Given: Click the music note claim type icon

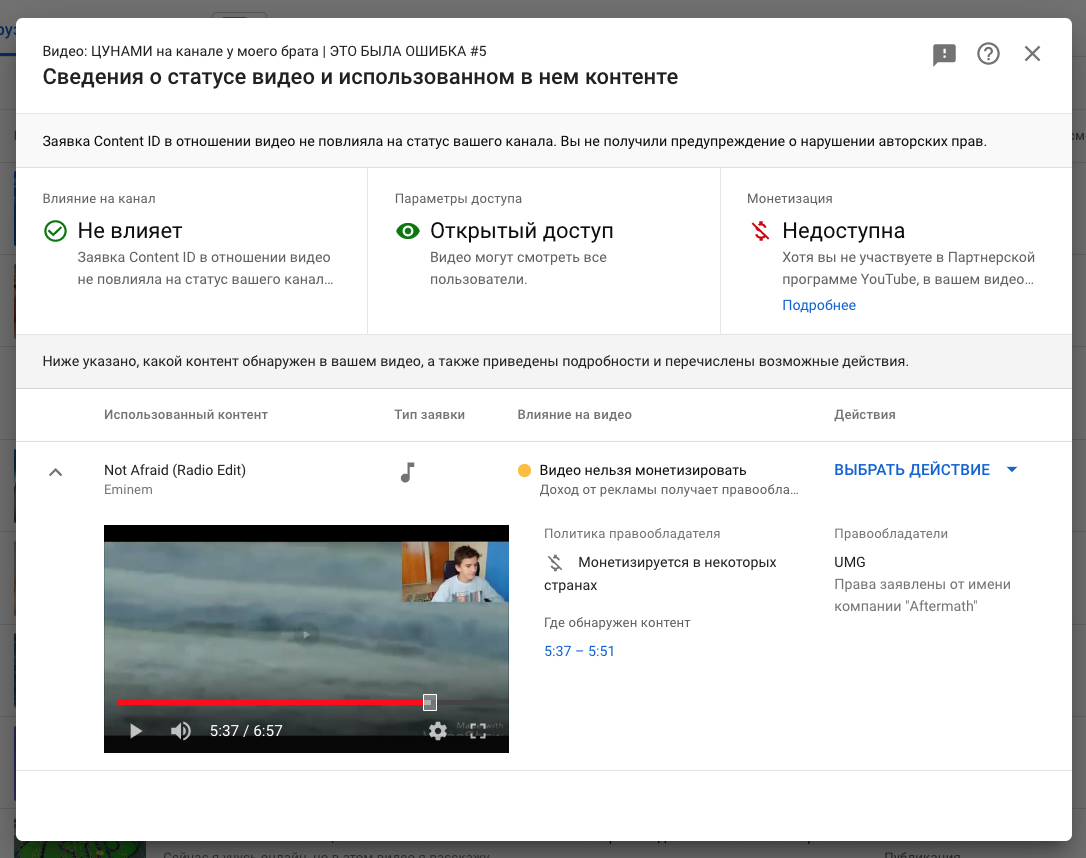Looking at the screenshot, I should pyautogui.click(x=408, y=472).
